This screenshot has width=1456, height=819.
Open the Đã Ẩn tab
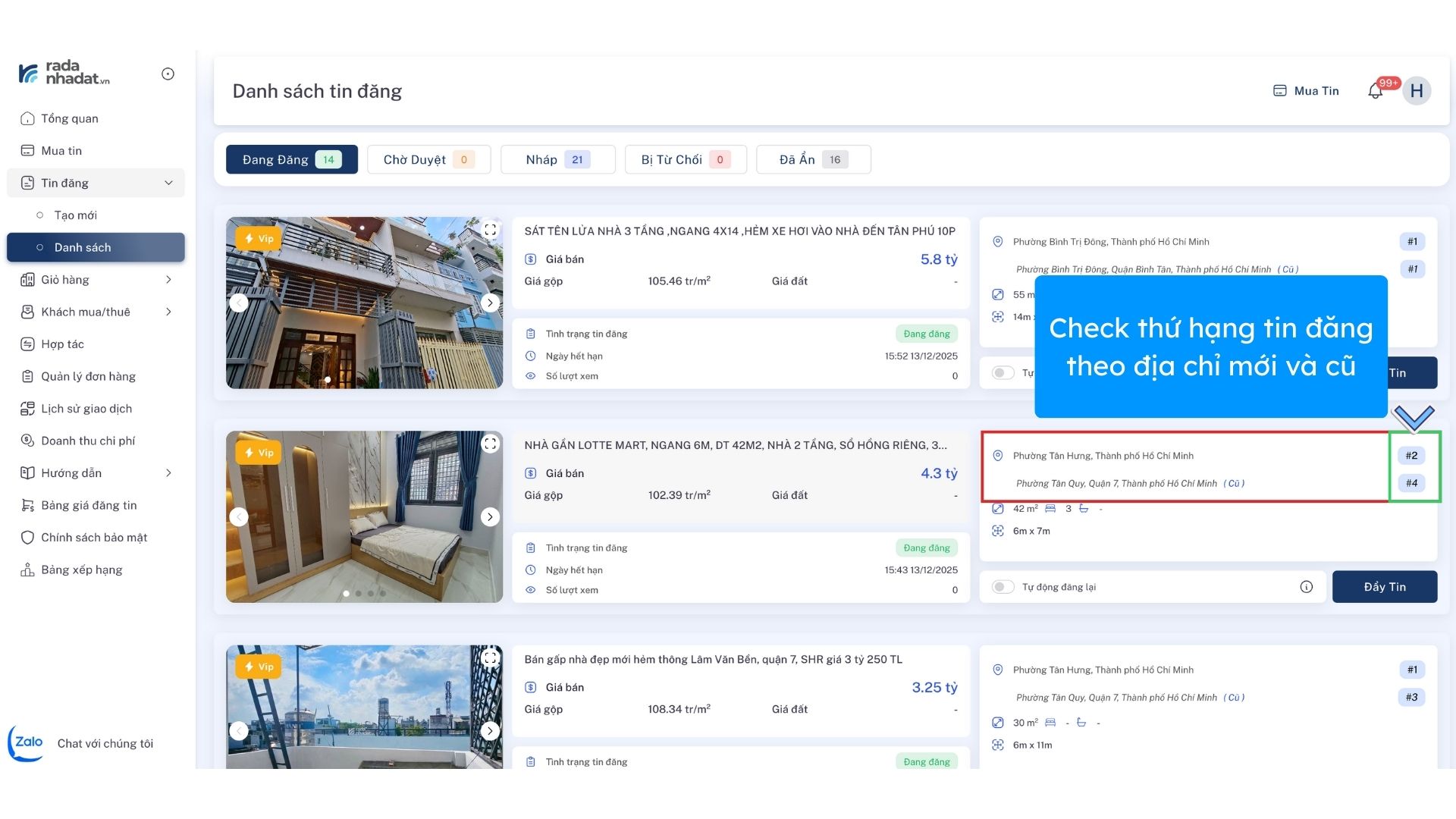point(812,160)
